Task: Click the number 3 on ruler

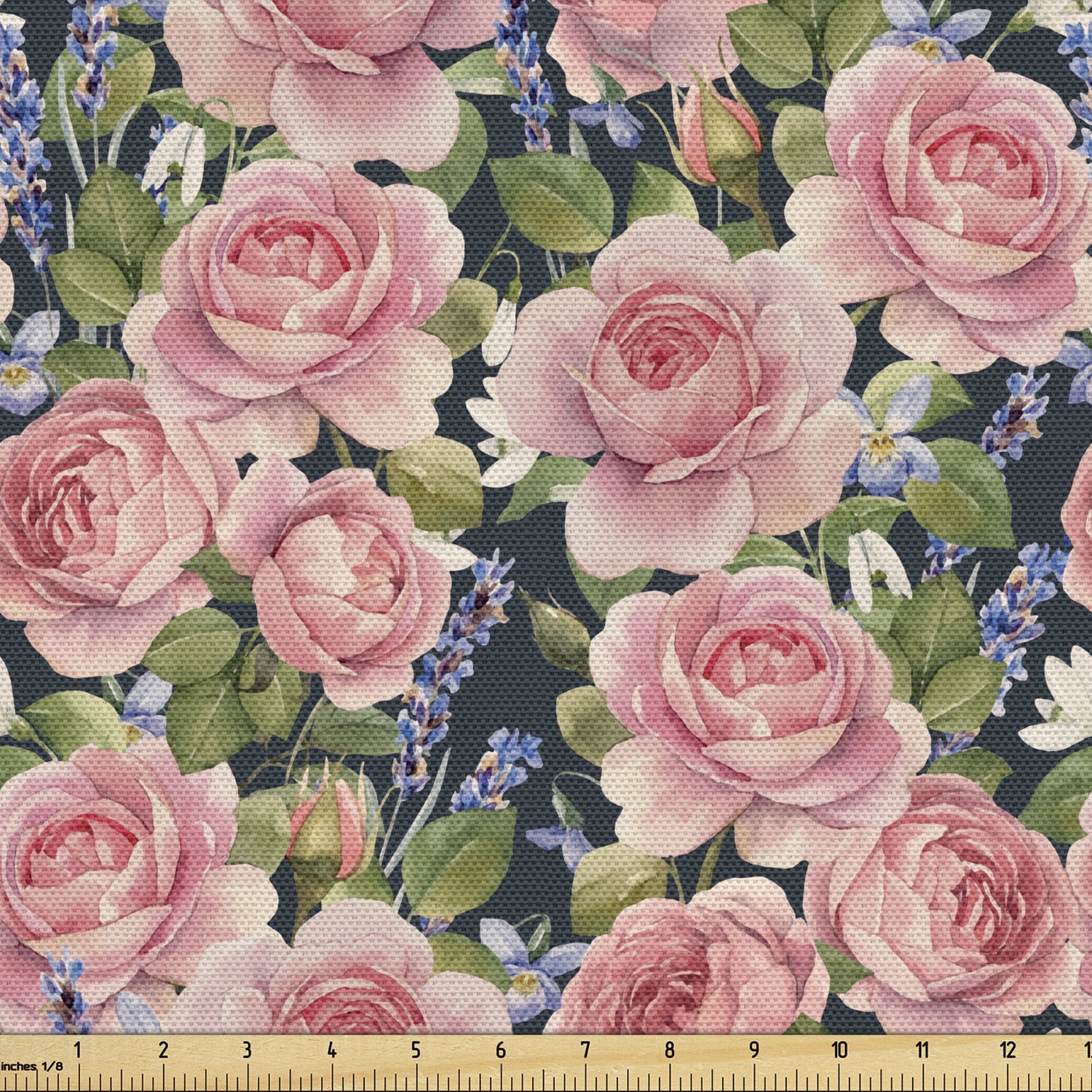Action: click(x=248, y=1050)
